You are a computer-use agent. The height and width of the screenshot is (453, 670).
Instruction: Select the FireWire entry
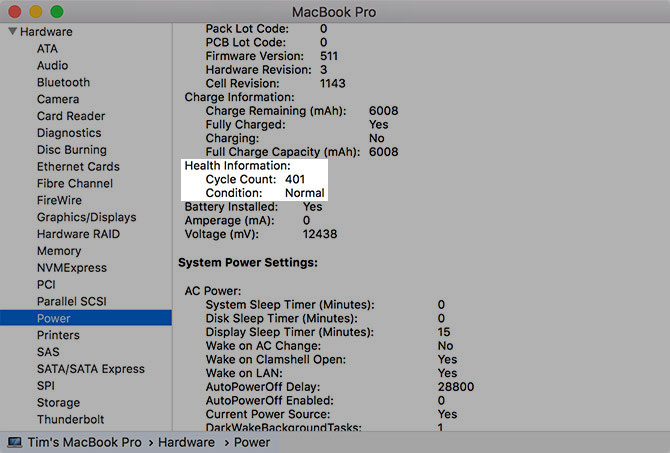point(59,200)
